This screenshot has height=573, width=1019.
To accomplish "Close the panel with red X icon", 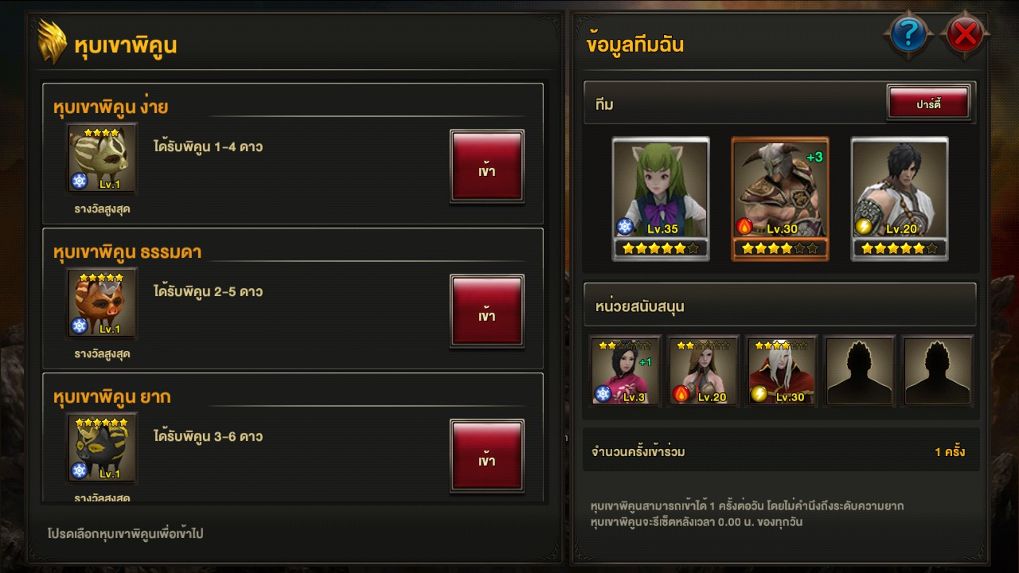I will pyautogui.click(x=964, y=34).
